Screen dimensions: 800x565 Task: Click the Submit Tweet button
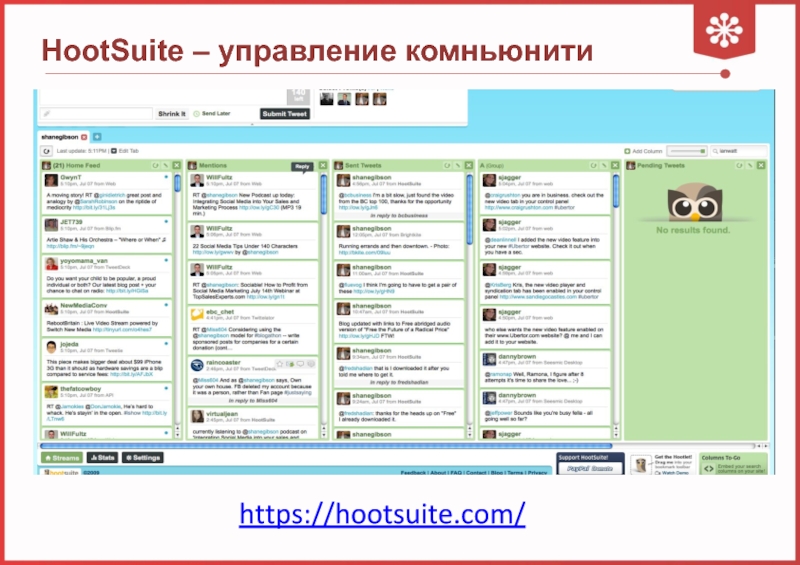(x=286, y=114)
